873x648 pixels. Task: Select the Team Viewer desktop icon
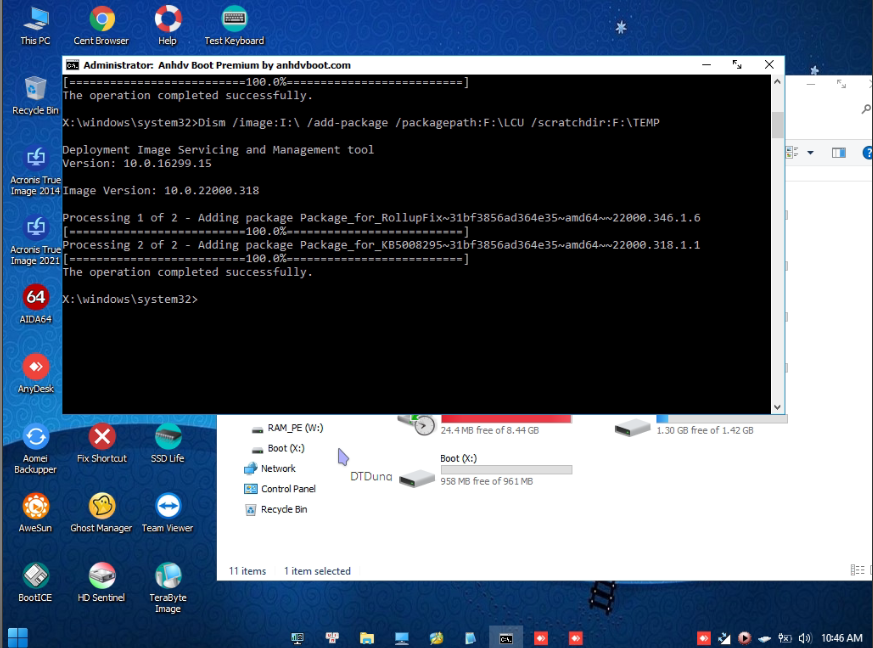coord(168,513)
